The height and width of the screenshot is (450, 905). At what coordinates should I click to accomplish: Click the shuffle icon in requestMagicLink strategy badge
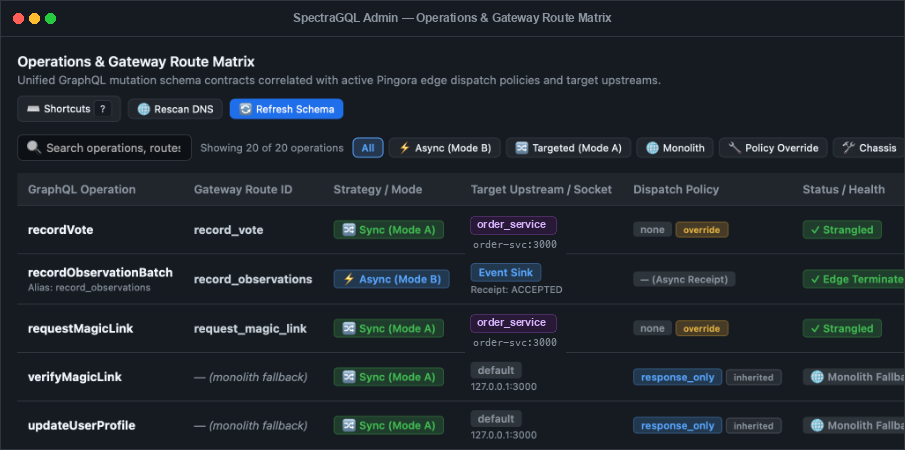[x=349, y=328]
